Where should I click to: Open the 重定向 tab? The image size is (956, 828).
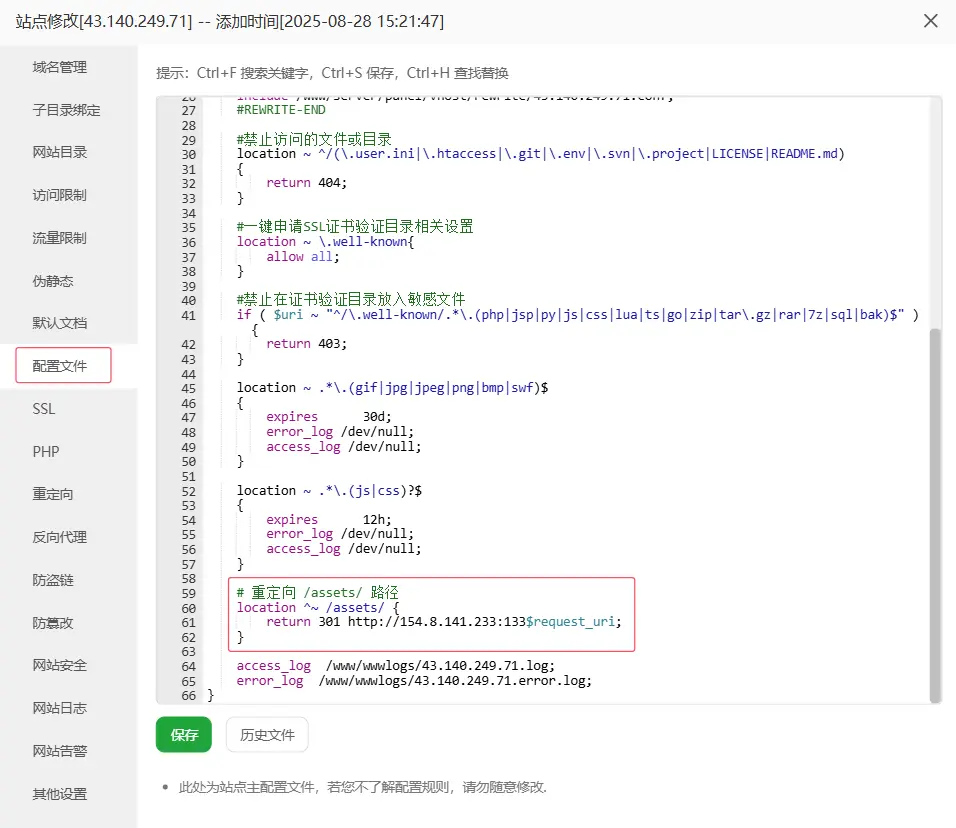[x=53, y=494]
